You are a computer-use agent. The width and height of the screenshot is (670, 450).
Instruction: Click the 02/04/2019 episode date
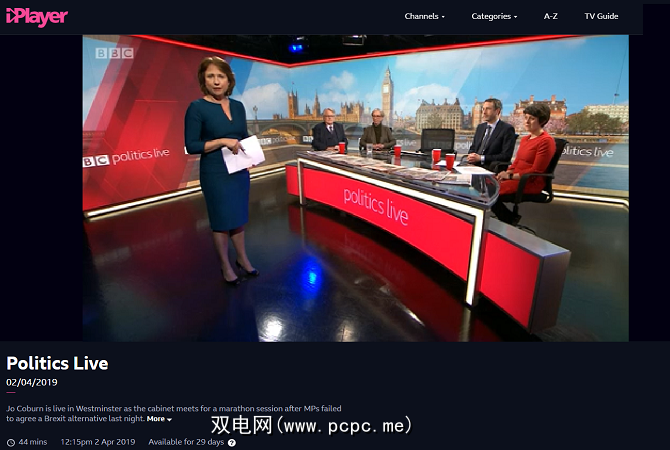click(32, 382)
